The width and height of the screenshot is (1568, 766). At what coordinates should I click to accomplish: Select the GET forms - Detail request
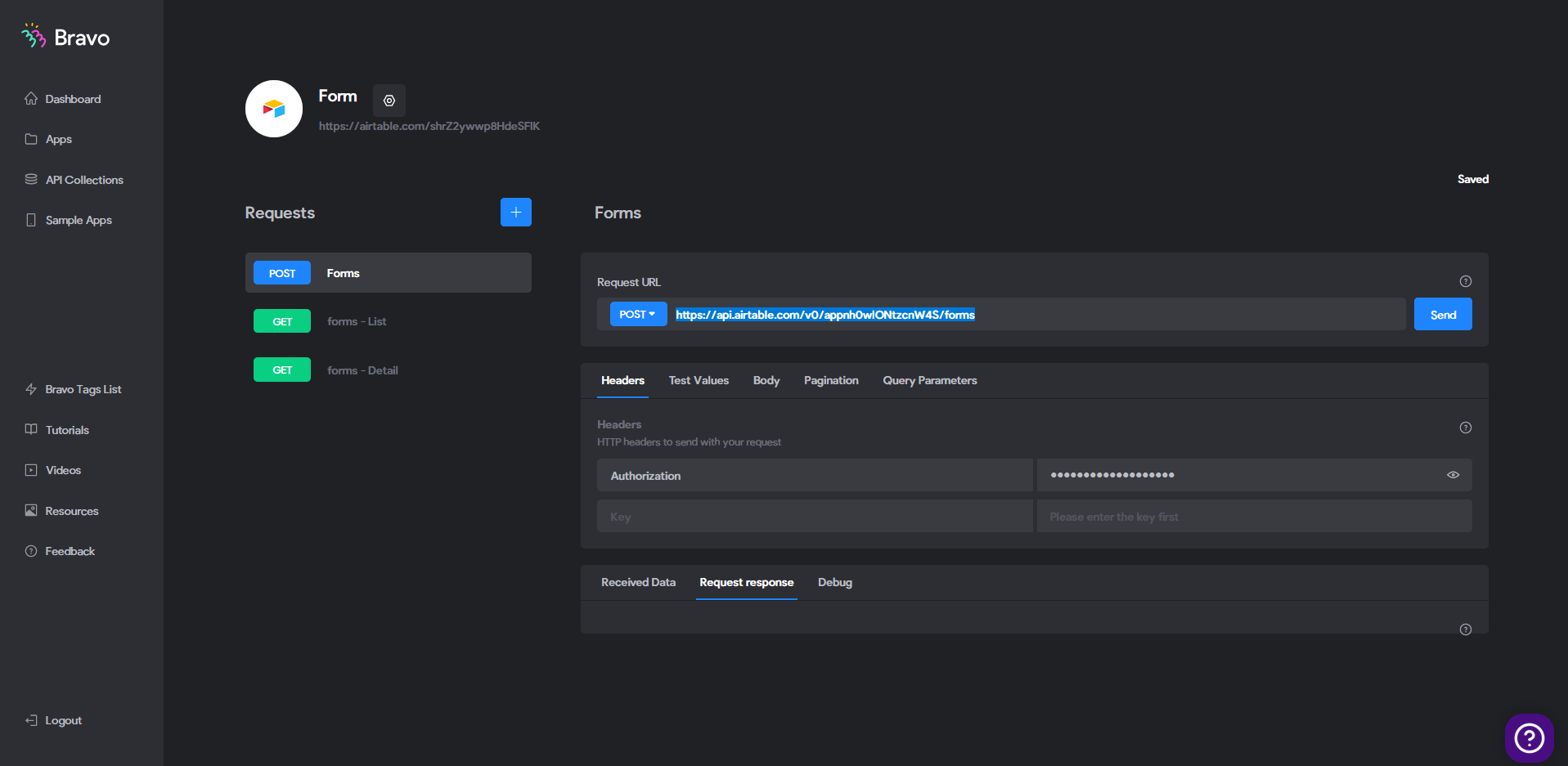click(x=389, y=370)
